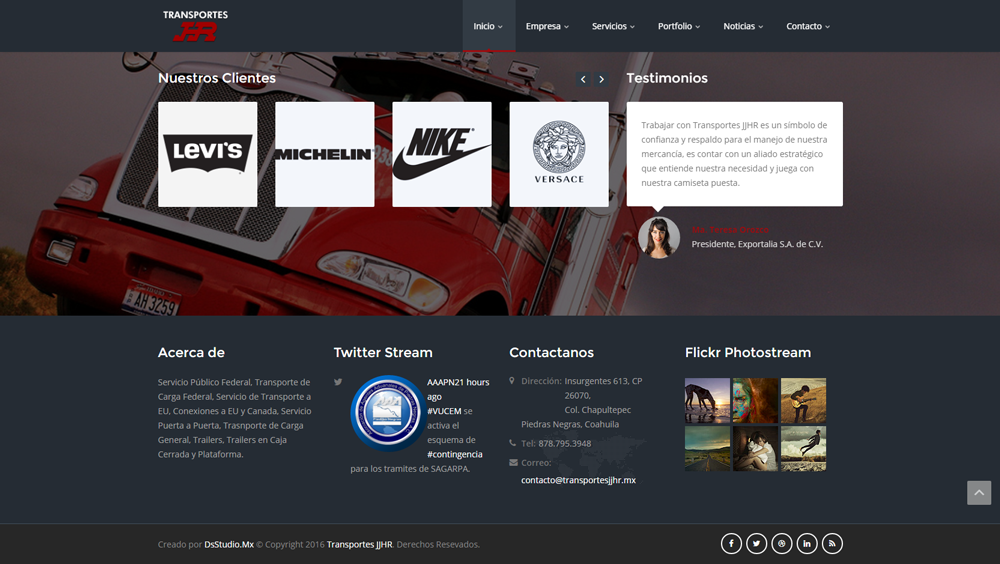
Task: Click the Twitter bird icon in stream
Action: click(338, 382)
